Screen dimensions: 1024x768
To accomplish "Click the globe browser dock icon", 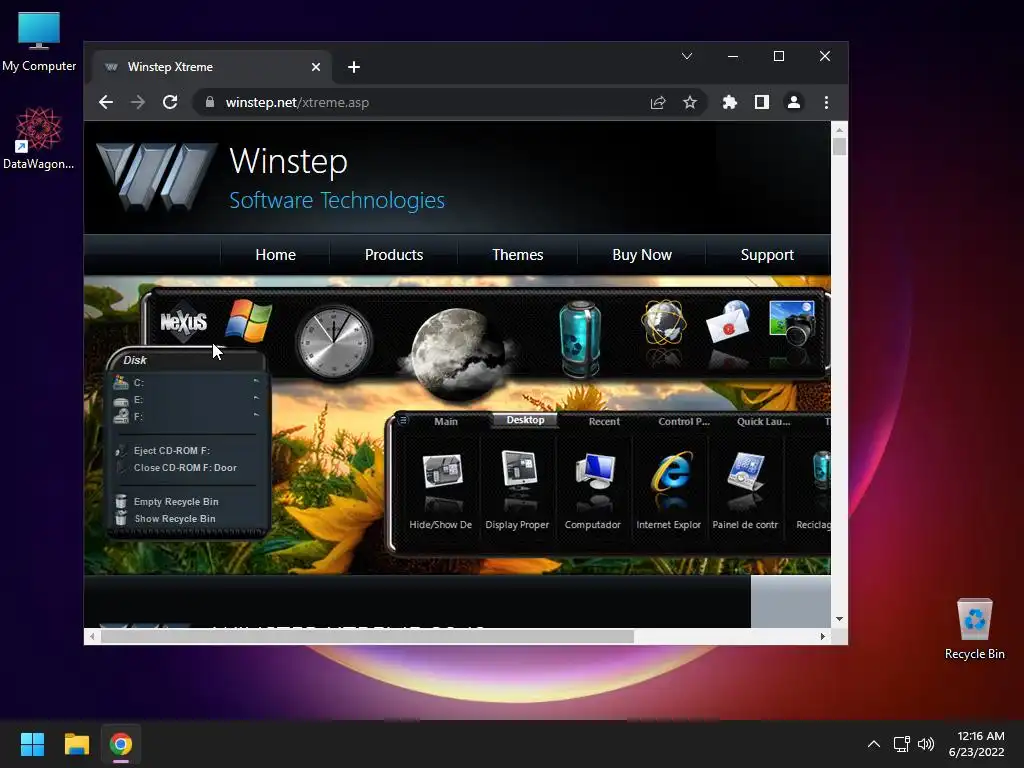I will click(x=663, y=322).
